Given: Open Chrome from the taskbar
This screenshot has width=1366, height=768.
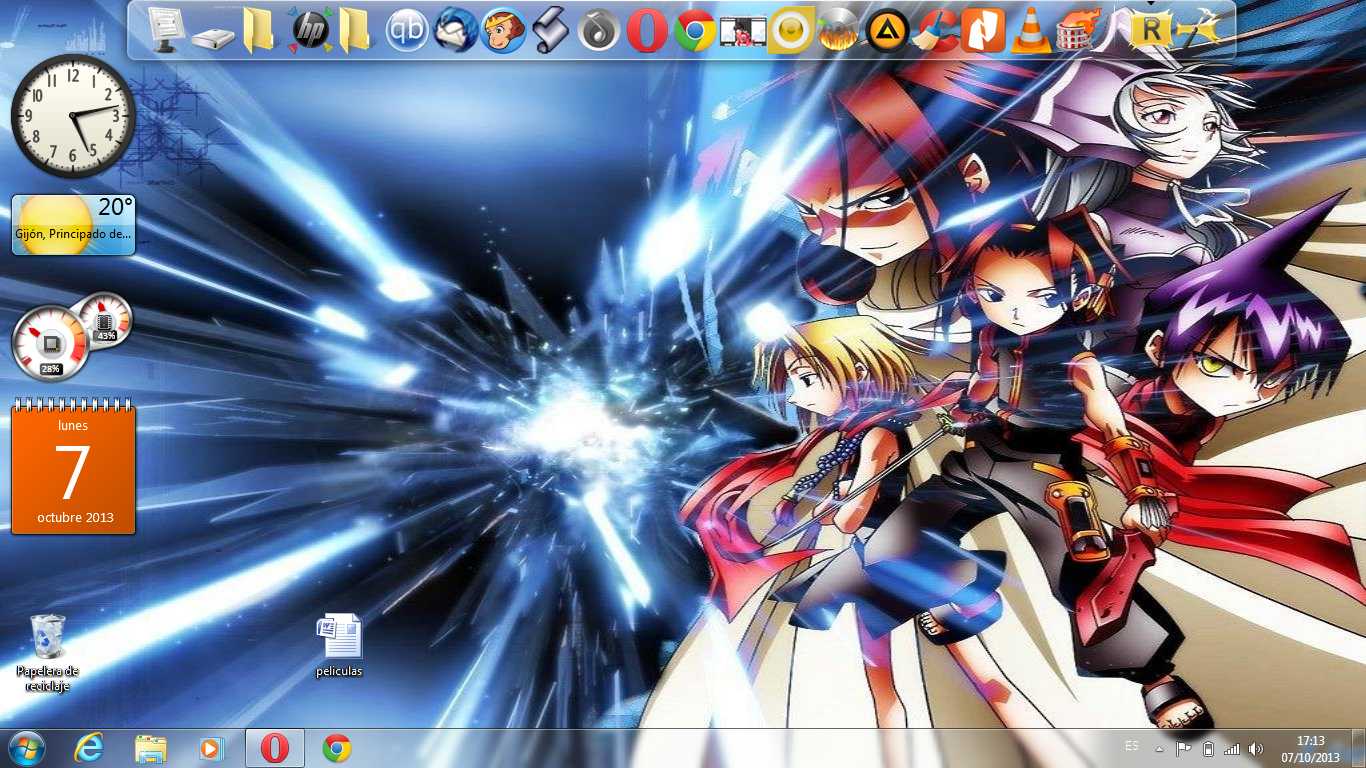Looking at the screenshot, I should pyautogui.click(x=337, y=748).
